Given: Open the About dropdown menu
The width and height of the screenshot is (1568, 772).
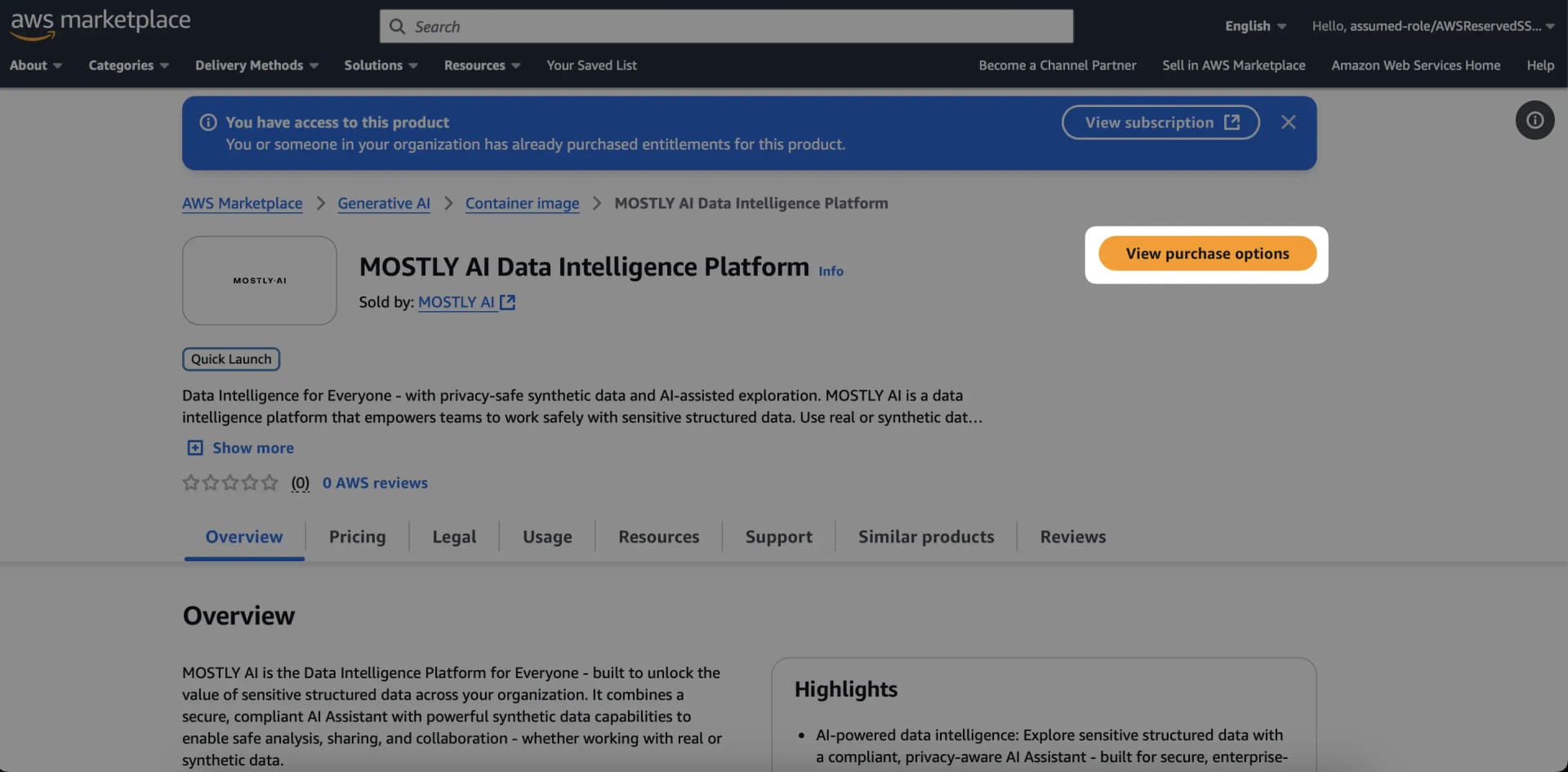Looking at the screenshot, I should (35, 65).
